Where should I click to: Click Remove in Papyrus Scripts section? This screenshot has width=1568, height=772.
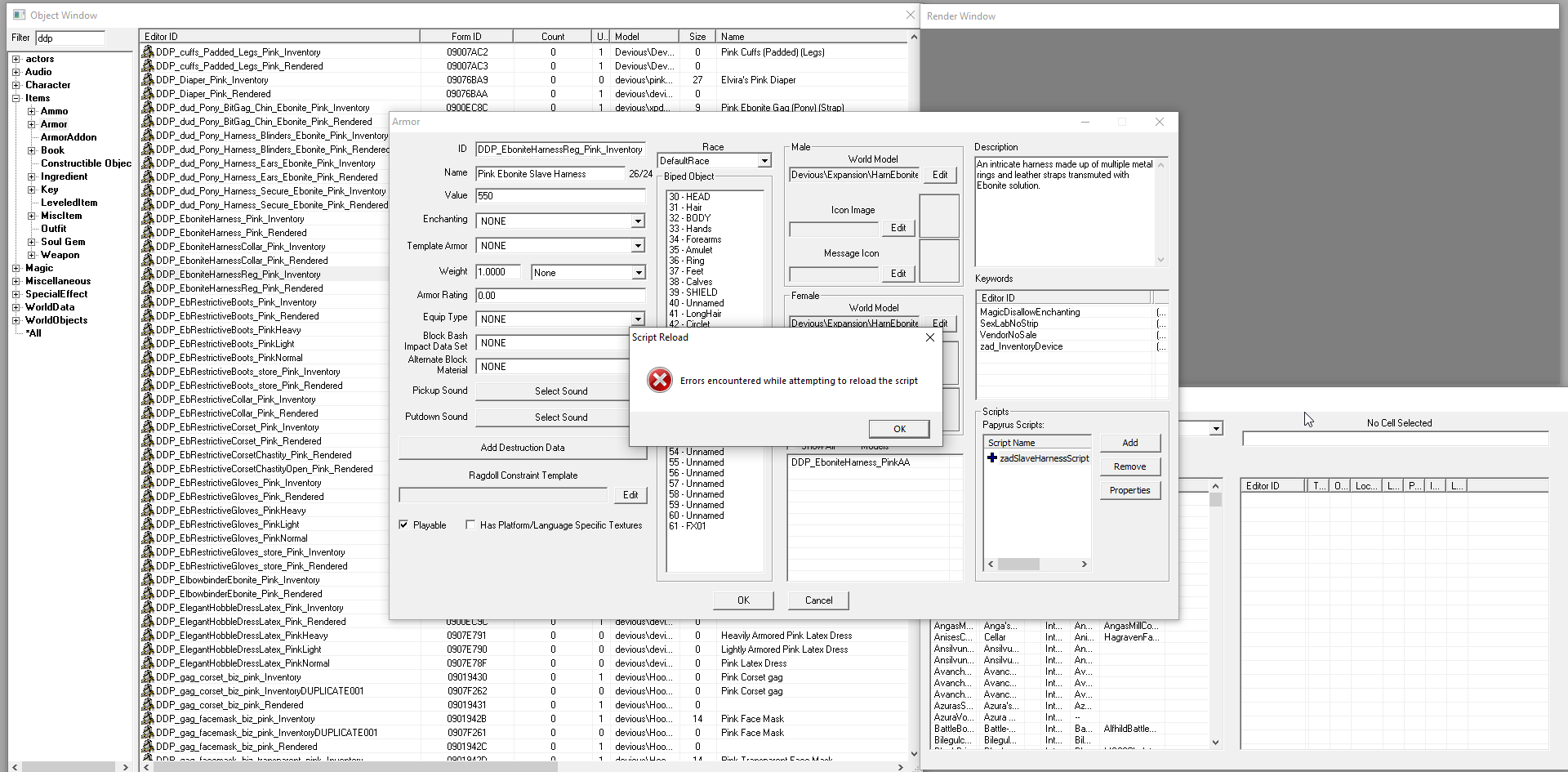pos(1130,466)
